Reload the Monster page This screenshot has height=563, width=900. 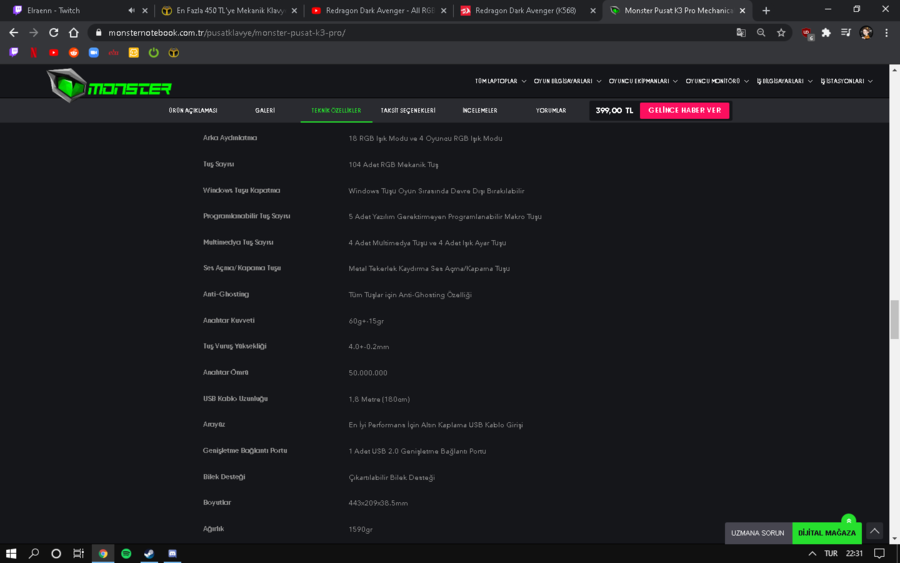[53, 33]
